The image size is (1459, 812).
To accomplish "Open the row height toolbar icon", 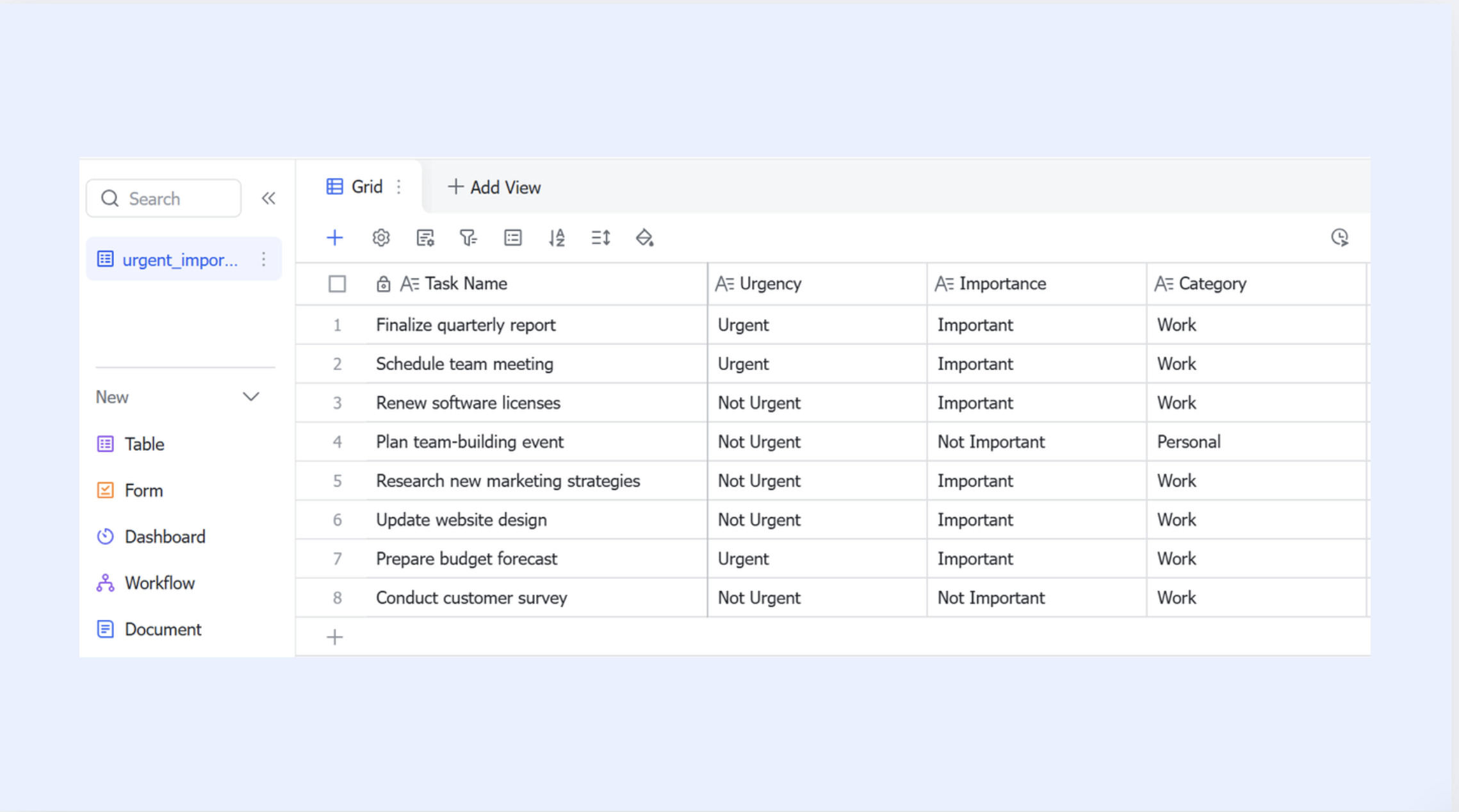I will (601, 238).
